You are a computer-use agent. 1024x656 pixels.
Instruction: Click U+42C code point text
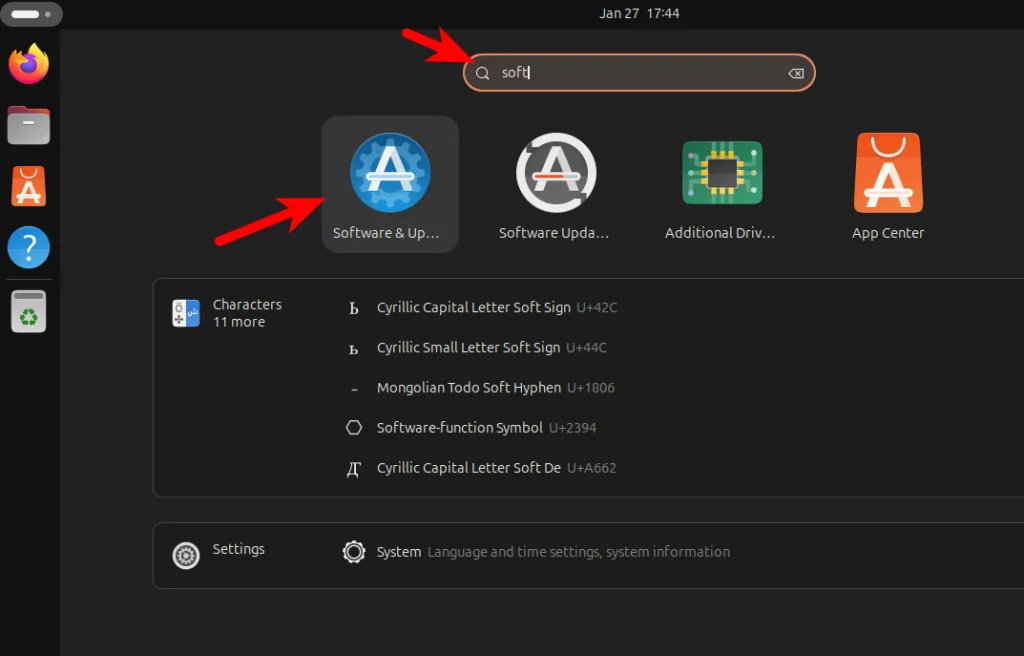(x=597, y=308)
